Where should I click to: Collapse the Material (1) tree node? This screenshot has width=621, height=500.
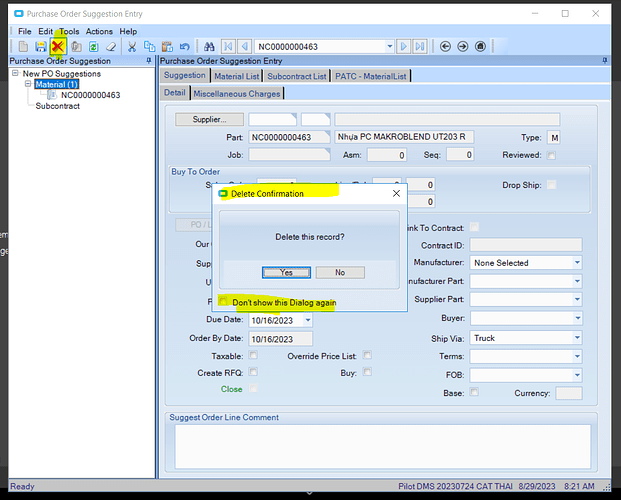[x=30, y=85]
